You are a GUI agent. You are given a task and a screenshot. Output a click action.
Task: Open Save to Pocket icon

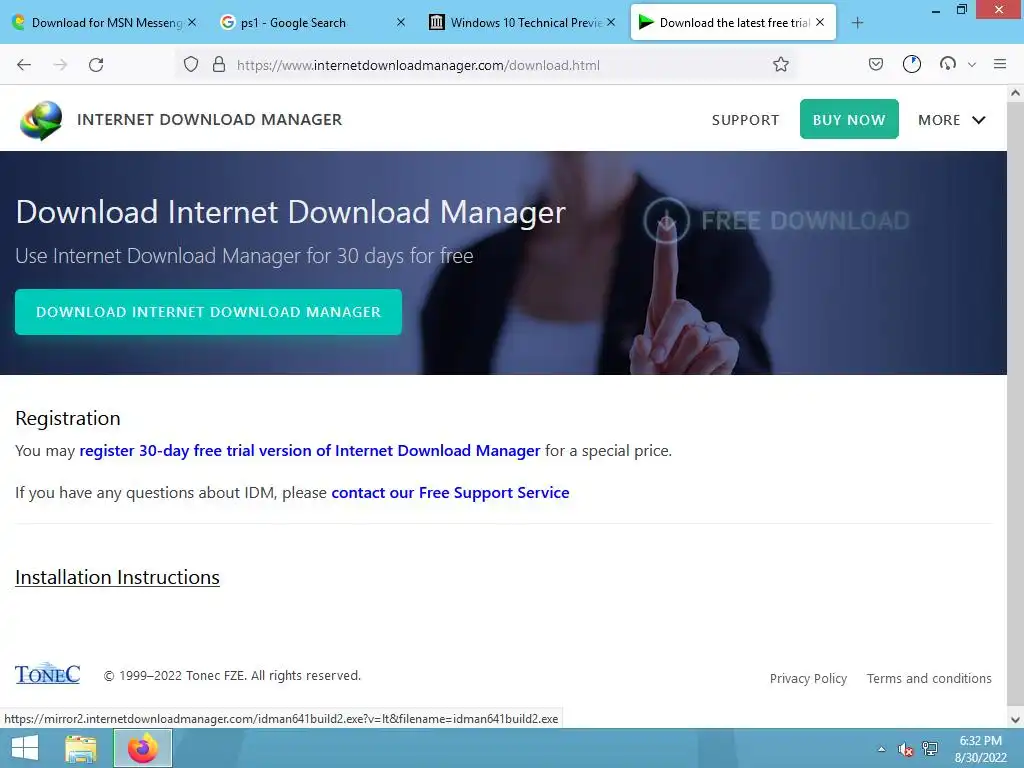click(876, 64)
